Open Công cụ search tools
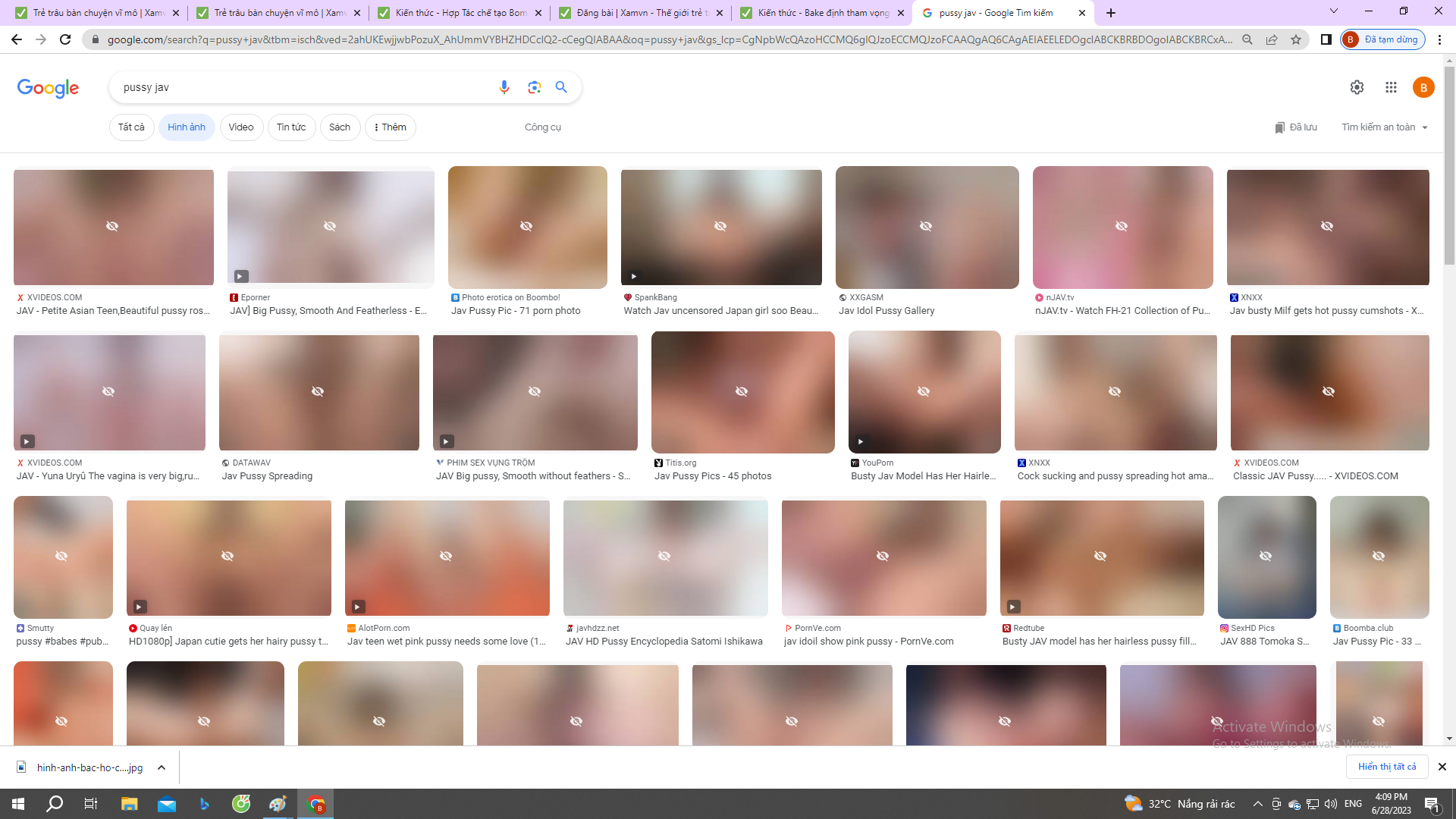 click(x=543, y=127)
